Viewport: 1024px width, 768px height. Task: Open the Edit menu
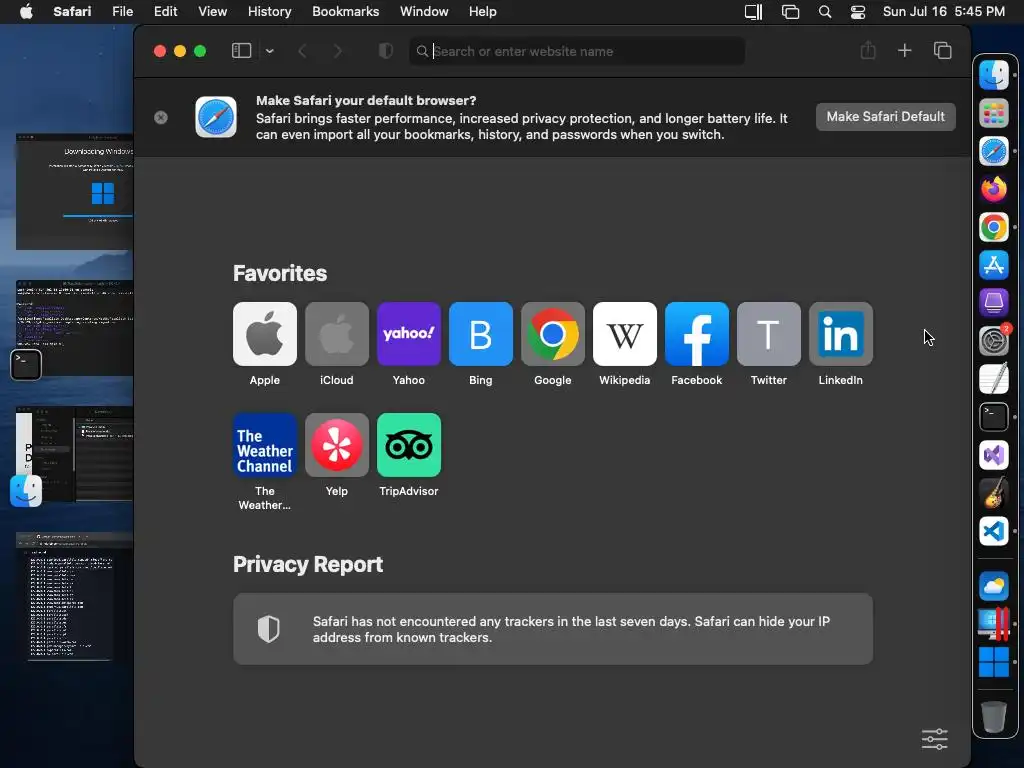tap(165, 12)
